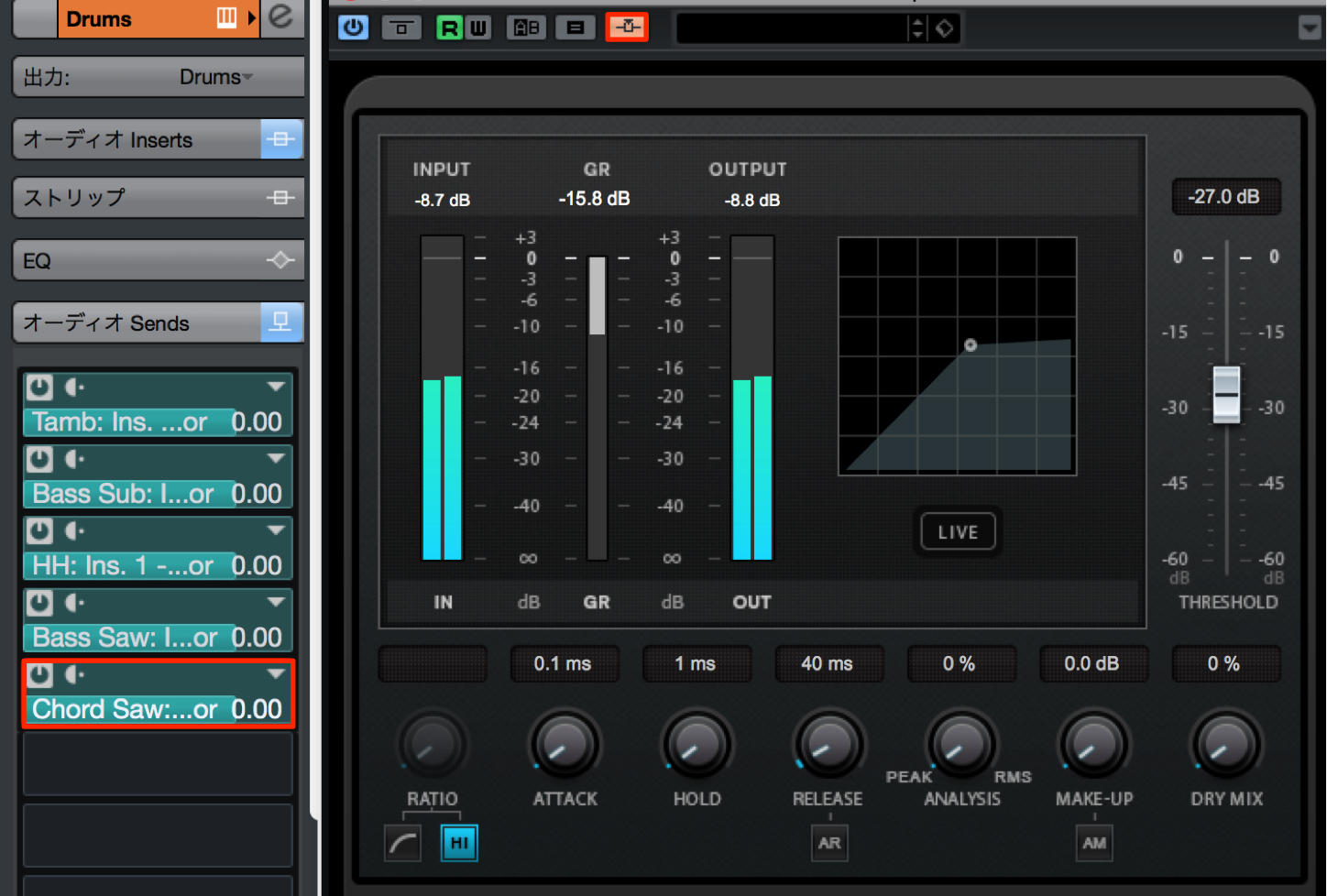
Task: Toggle the Sends bypass icon
Action: (281, 322)
